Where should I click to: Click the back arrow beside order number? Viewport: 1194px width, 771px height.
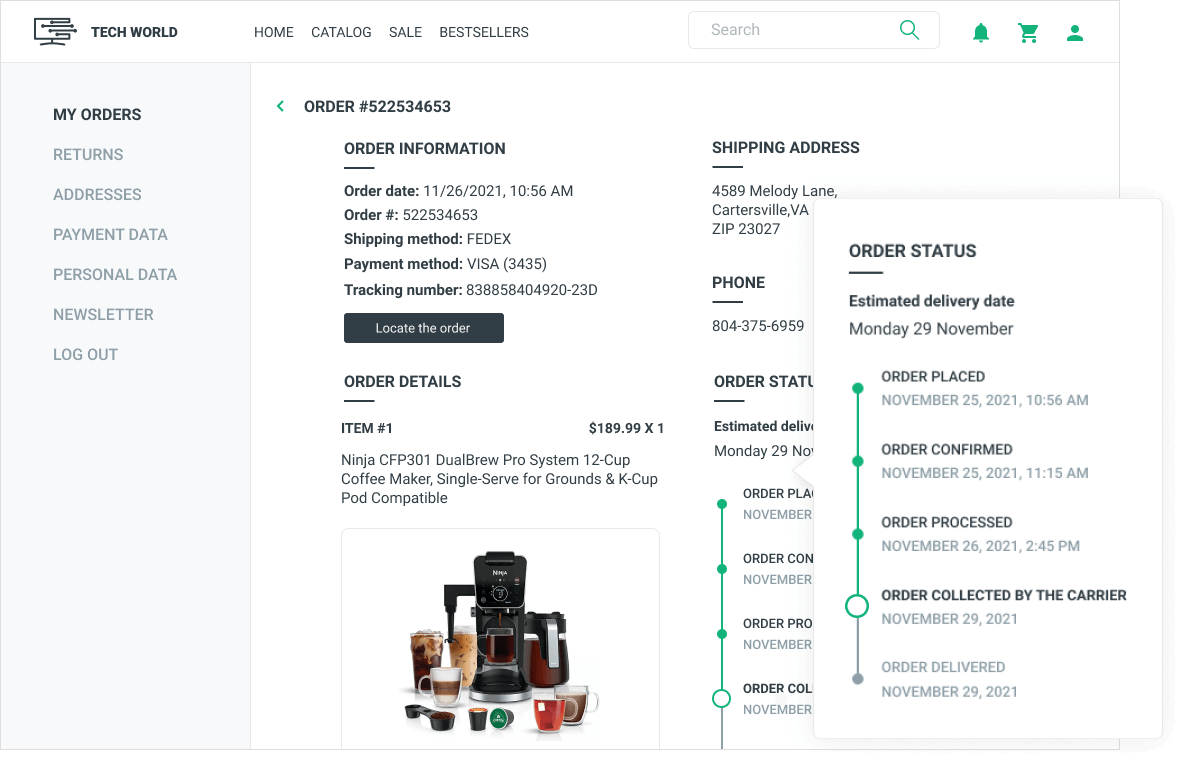[281, 106]
